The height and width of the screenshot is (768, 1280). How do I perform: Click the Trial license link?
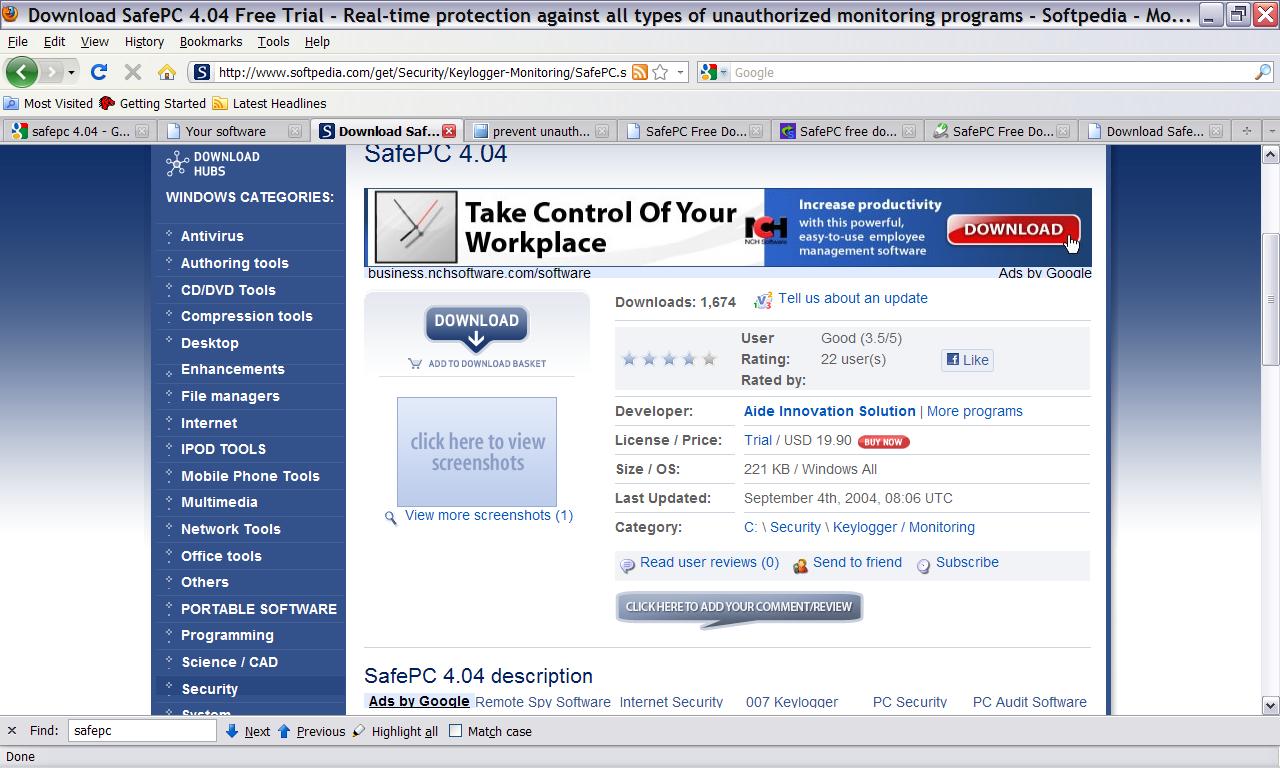pyautogui.click(x=757, y=440)
